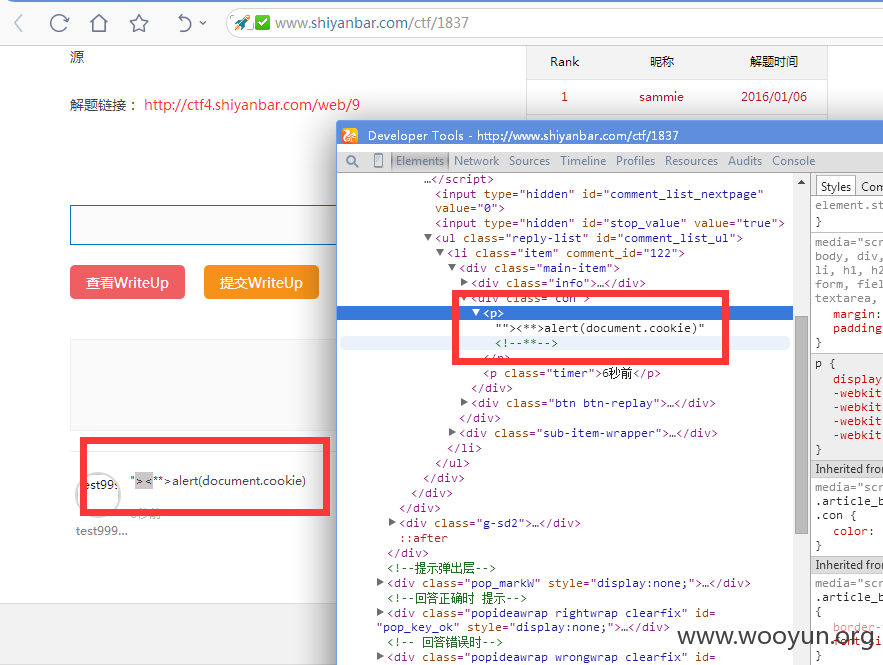The image size is (883, 665).
Task: Expand the div class info node
Action: point(464,282)
